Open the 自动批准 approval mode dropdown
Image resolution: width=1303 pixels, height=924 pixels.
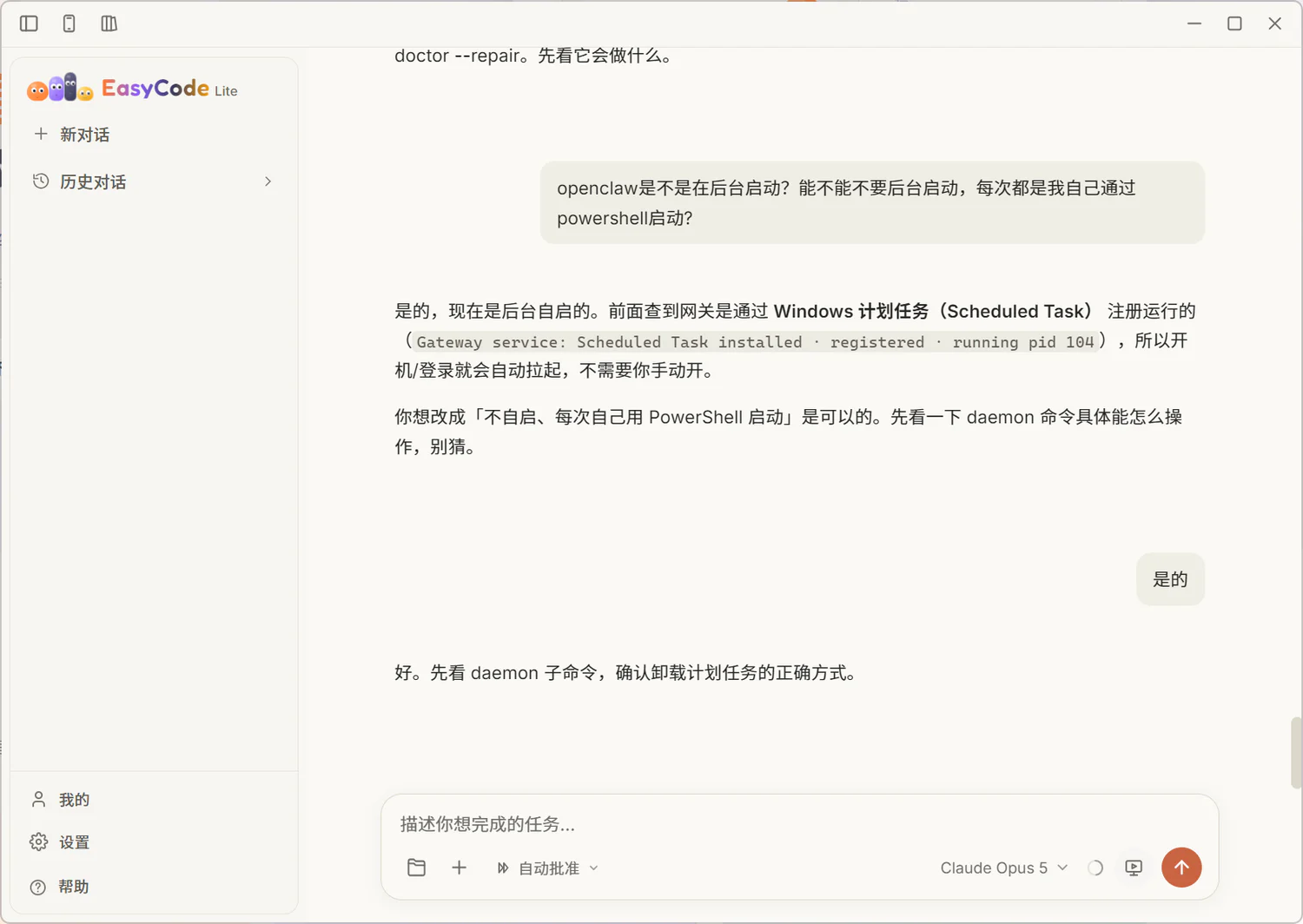click(548, 868)
